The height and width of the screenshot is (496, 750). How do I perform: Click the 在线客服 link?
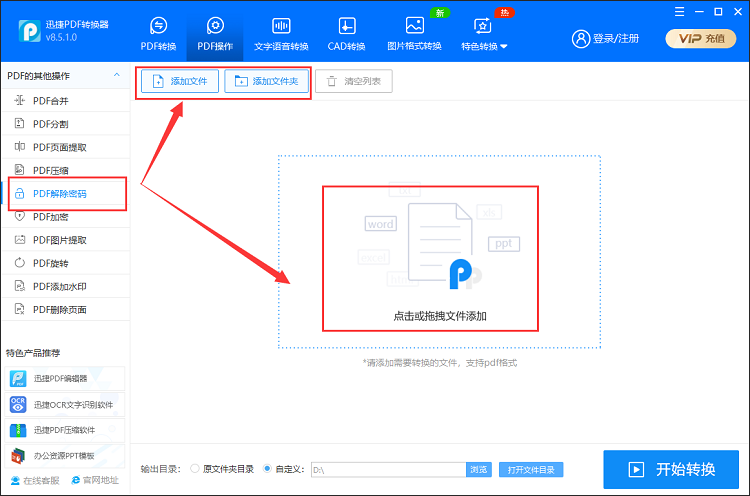point(35,480)
